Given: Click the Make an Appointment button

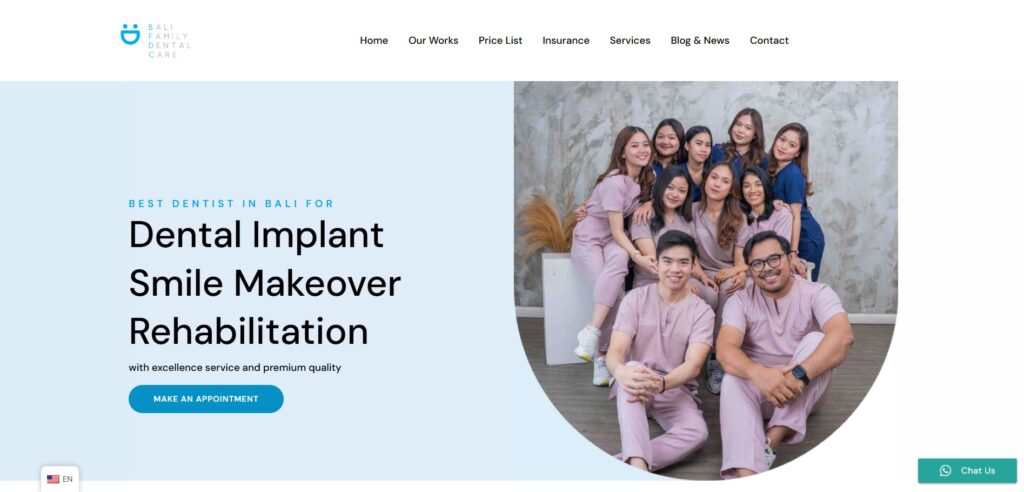Looking at the screenshot, I should [206, 399].
